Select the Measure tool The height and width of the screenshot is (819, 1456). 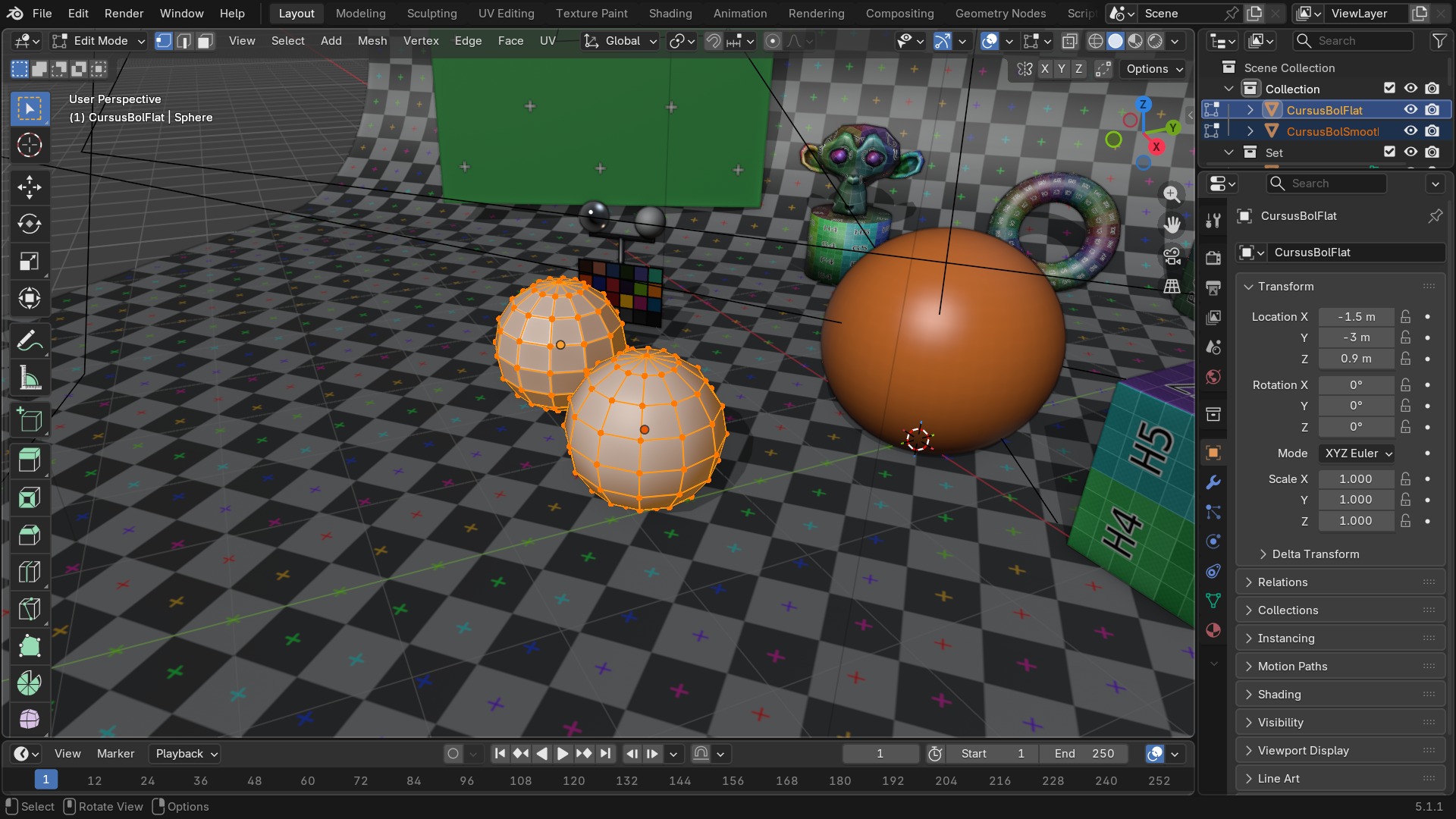click(x=30, y=378)
